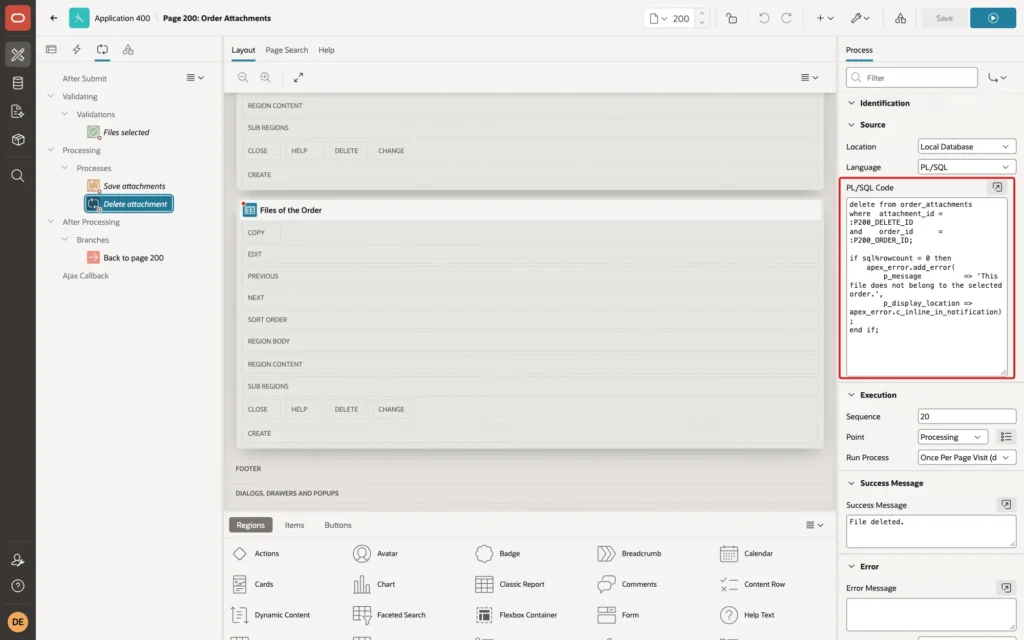This screenshot has height=640, width=1024.
Task: Open the help question mark icon
Action: pyautogui.click(x=18, y=586)
